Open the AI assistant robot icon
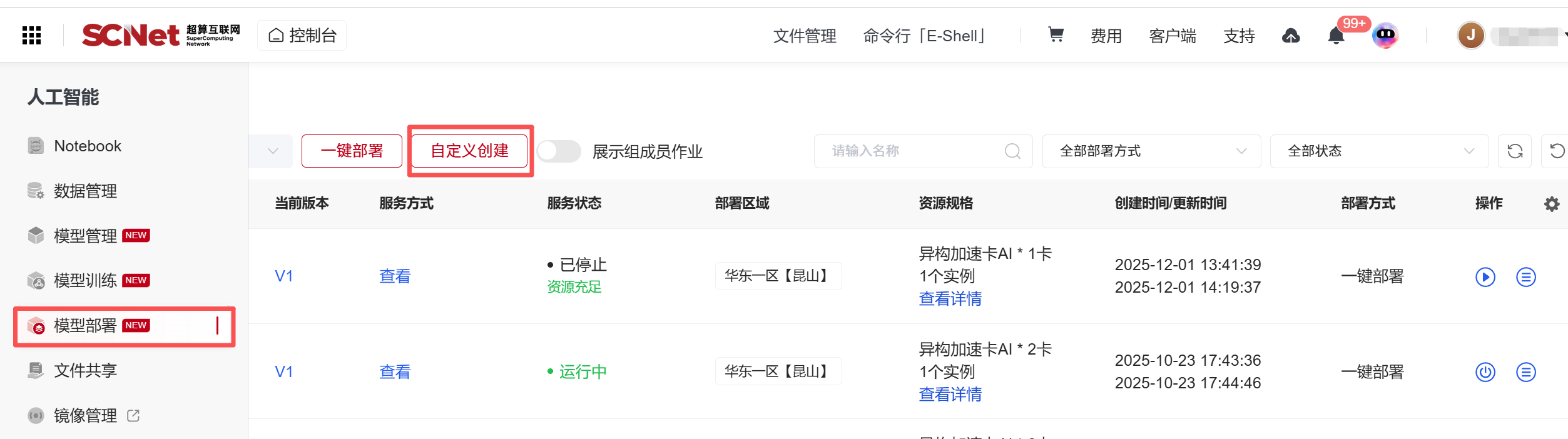The height and width of the screenshot is (439, 1568). (1385, 35)
